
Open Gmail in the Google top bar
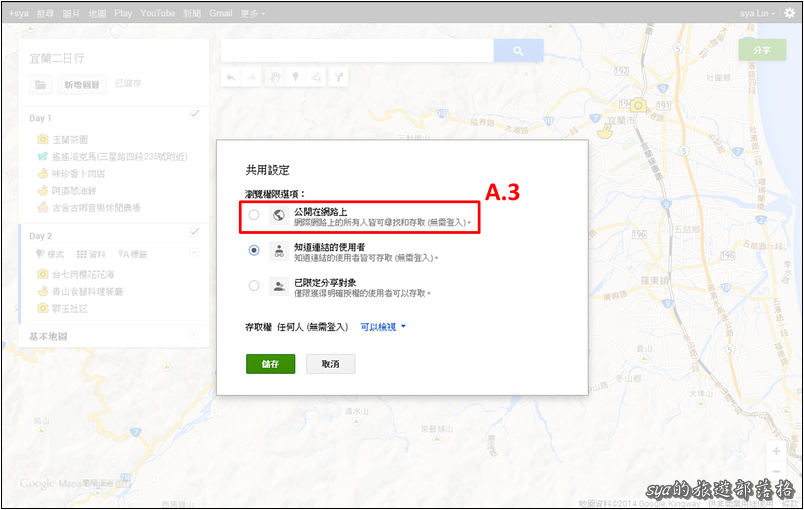tap(220, 13)
